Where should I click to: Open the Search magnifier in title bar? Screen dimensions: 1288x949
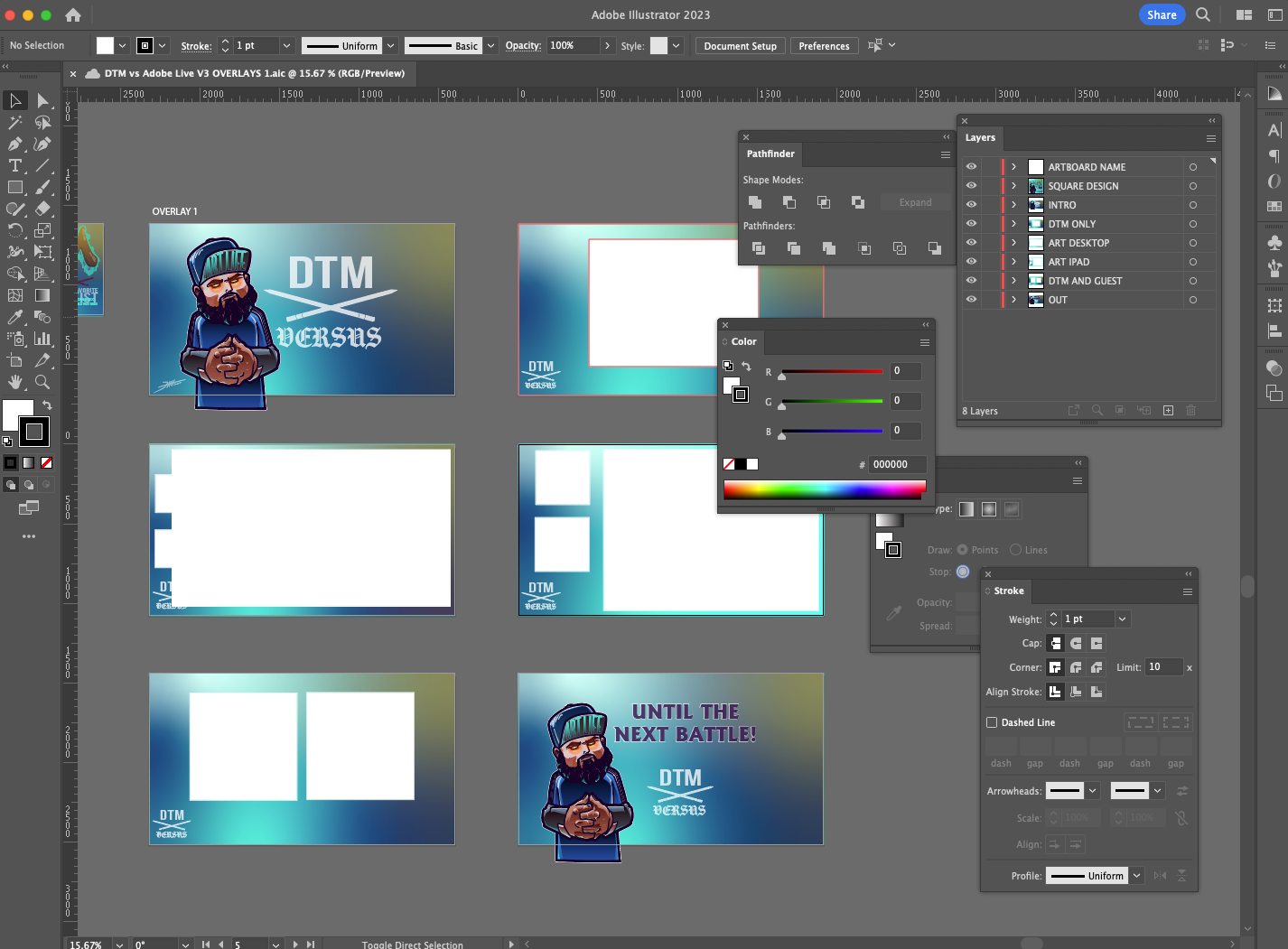pos(1203,14)
